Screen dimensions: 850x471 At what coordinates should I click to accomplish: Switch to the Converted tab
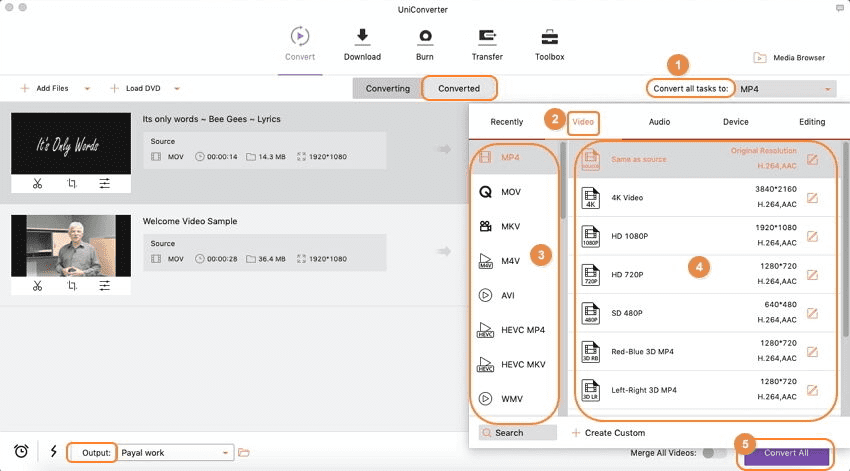point(459,89)
